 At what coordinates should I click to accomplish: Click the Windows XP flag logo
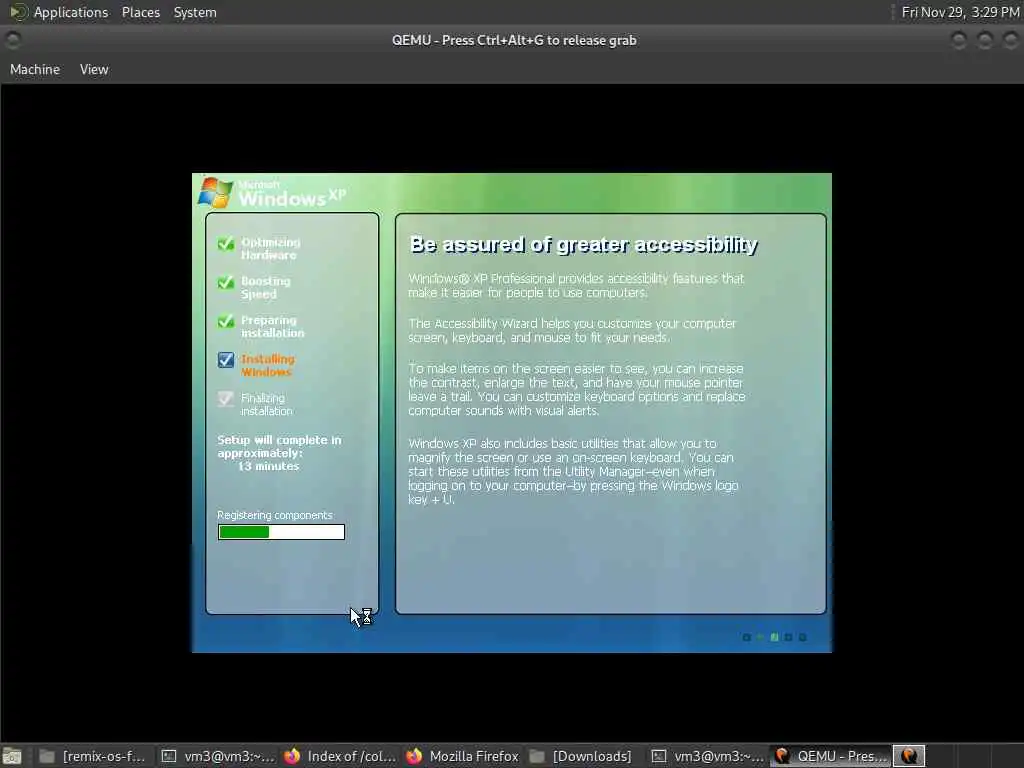(x=216, y=193)
